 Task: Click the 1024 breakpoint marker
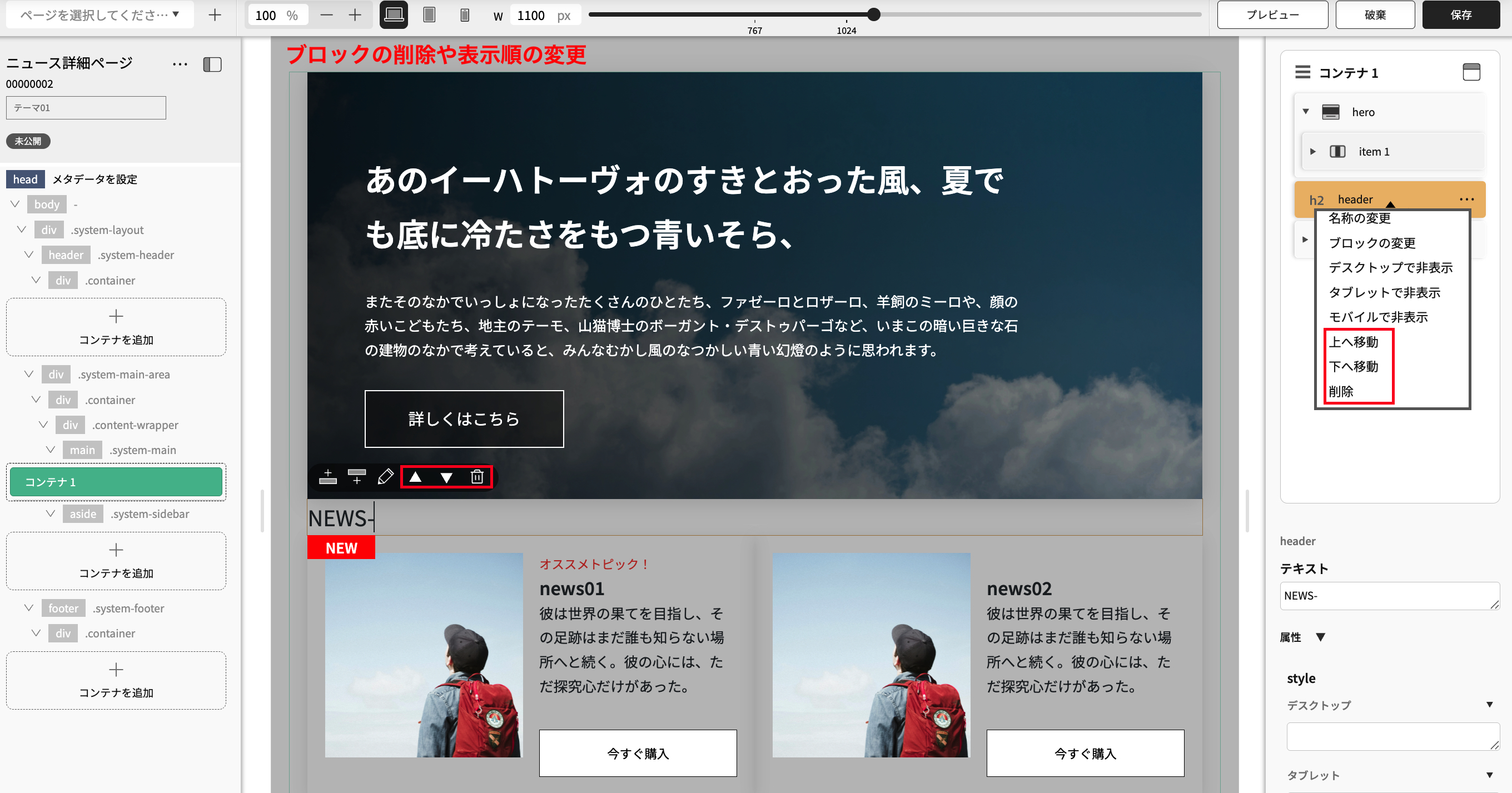click(x=847, y=30)
